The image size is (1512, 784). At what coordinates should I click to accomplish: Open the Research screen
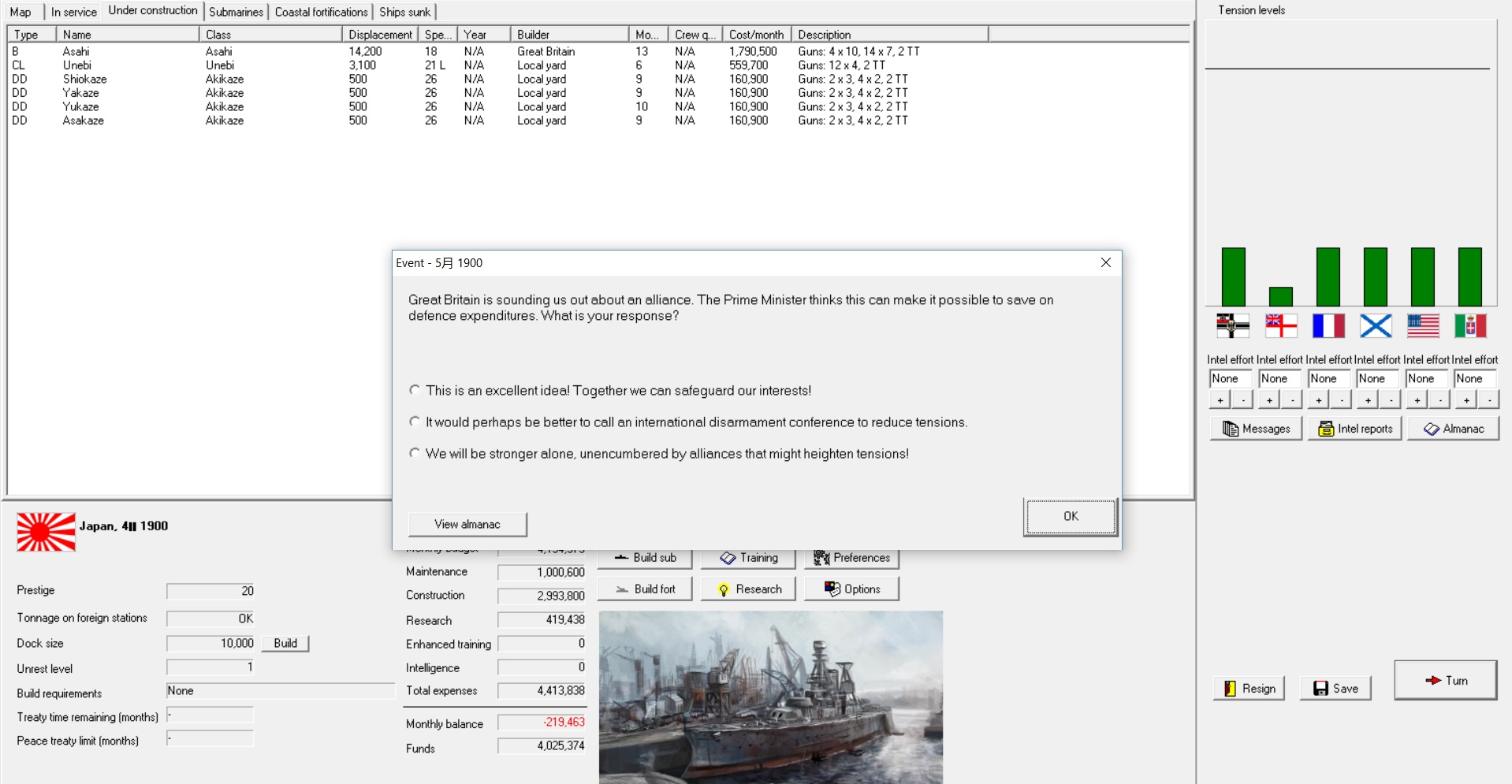pyautogui.click(x=748, y=589)
